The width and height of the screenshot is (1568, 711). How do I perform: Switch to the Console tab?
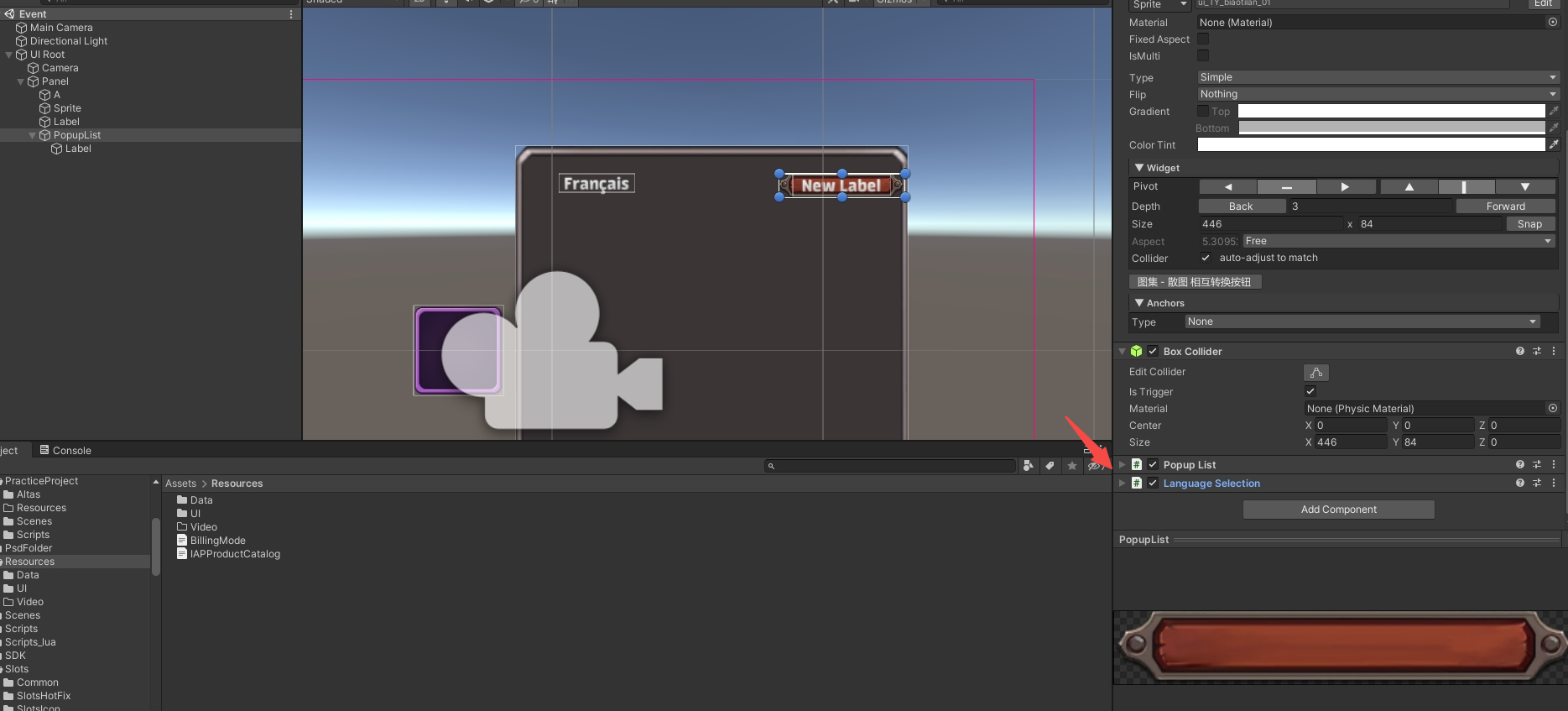pyautogui.click(x=65, y=451)
